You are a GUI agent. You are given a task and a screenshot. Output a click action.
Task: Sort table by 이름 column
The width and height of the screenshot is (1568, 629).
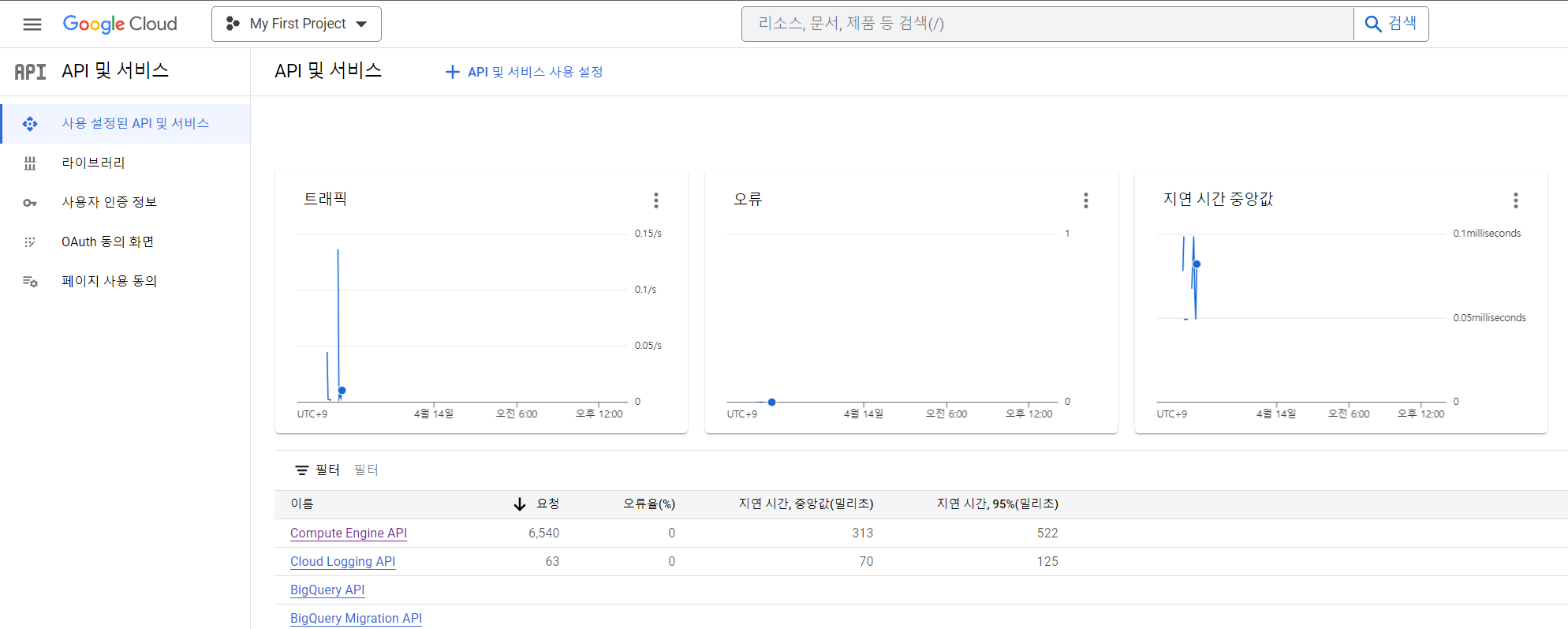(x=302, y=504)
